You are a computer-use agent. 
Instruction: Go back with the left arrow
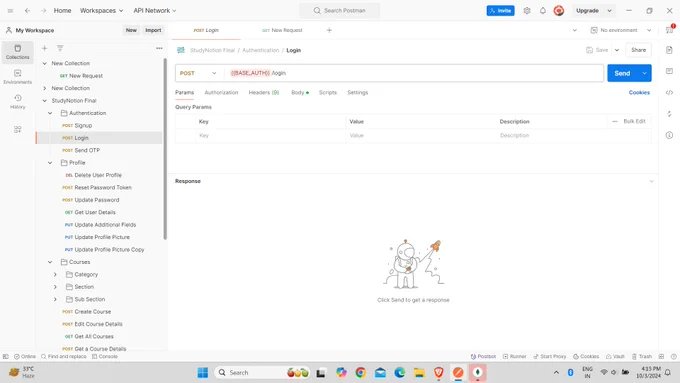[27, 10]
